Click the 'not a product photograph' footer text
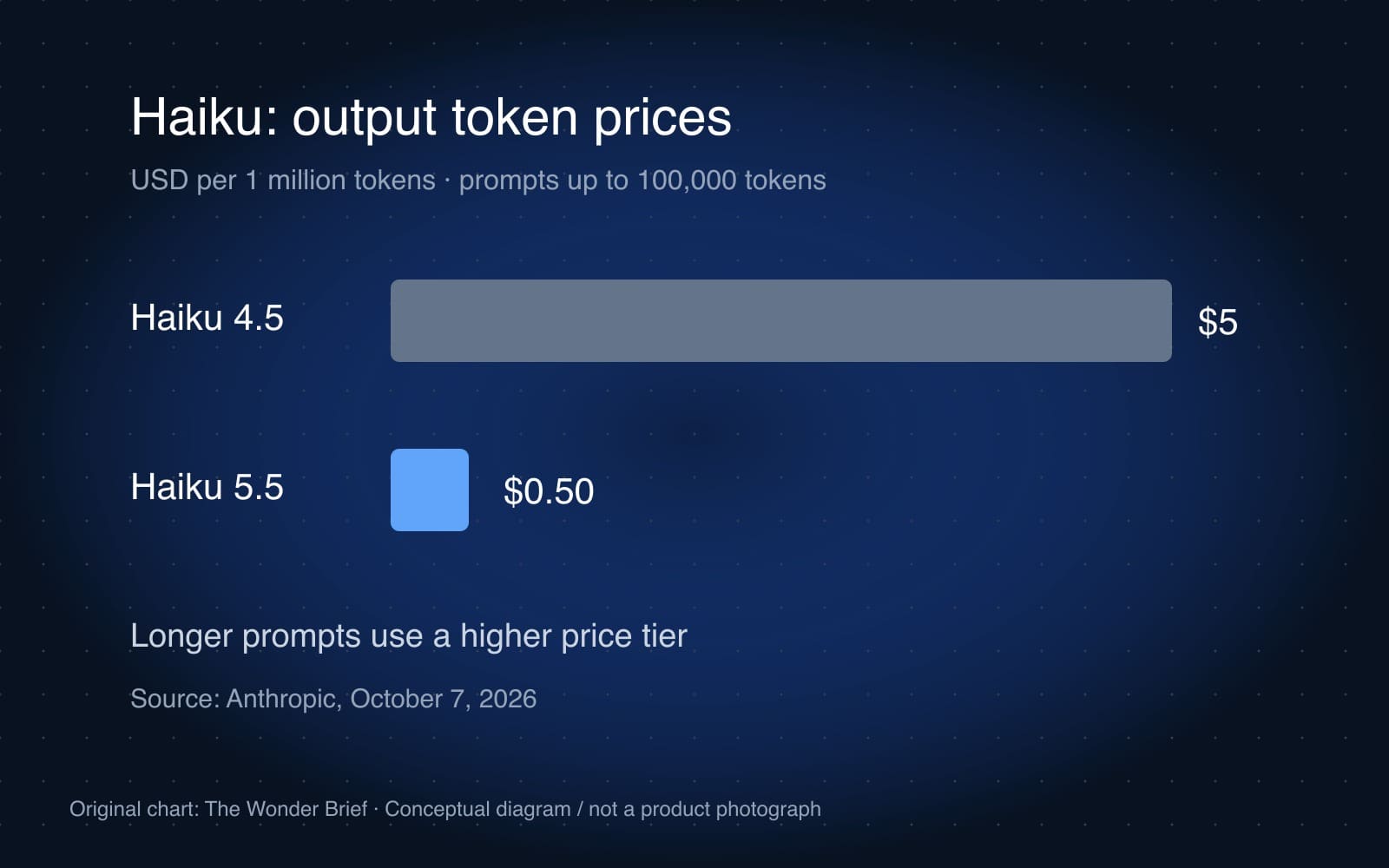1389x868 pixels. point(705,809)
